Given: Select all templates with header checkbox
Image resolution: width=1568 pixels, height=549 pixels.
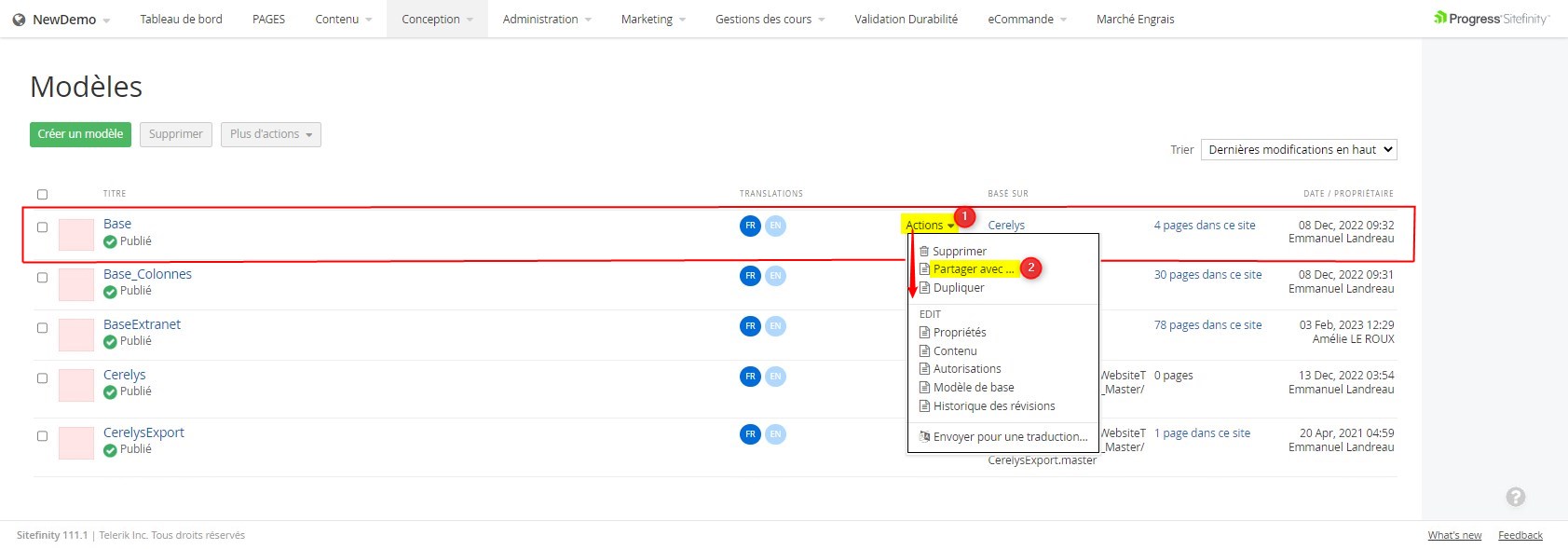Looking at the screenshot, I should pos(42,195).
